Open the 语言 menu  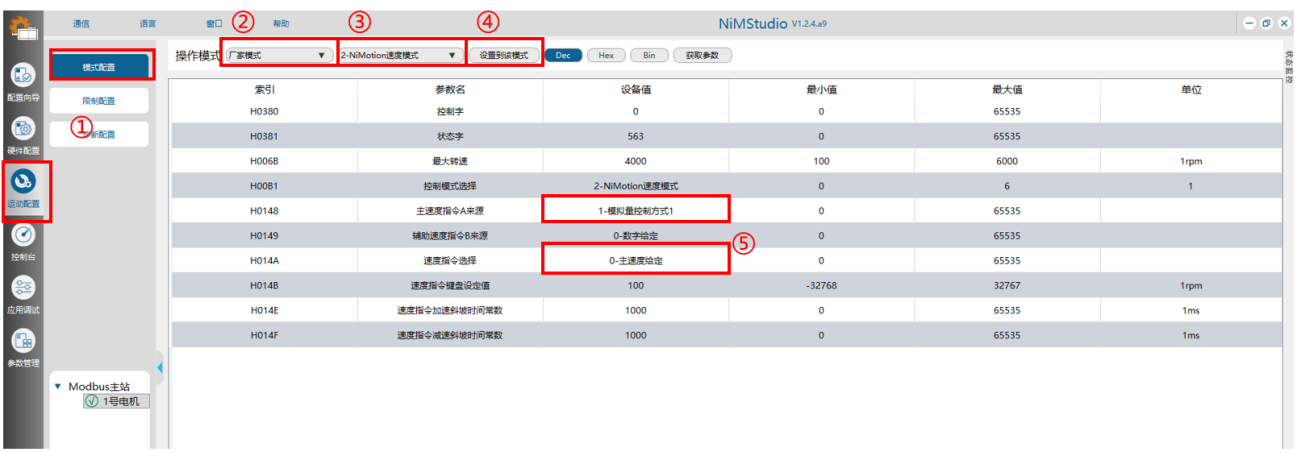click(148, 22)
